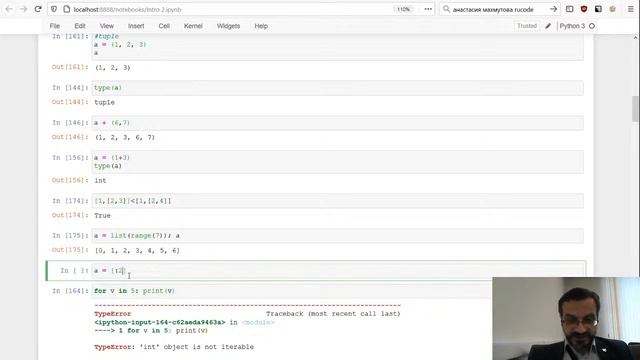
Task: Click the 110% zoom level indicator
Action: tap(403, 9)
